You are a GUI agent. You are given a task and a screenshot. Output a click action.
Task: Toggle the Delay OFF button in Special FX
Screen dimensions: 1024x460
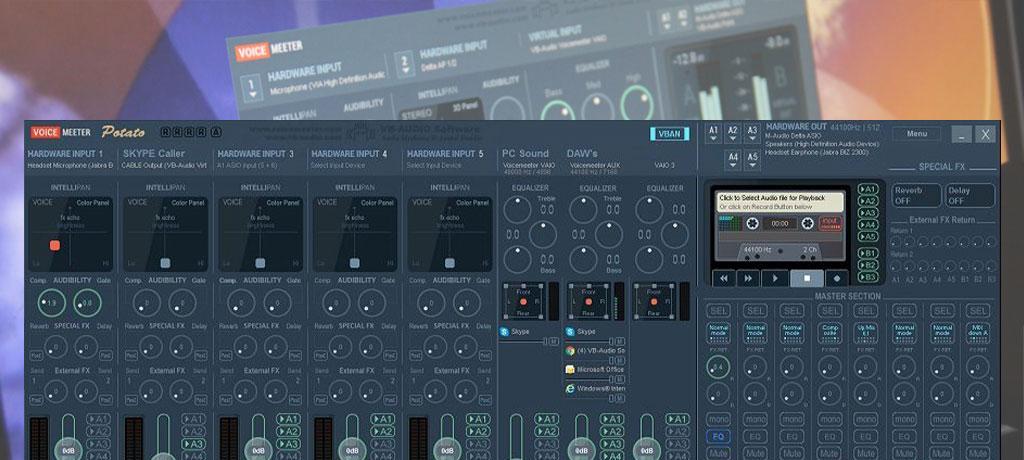tap(970, 195)
